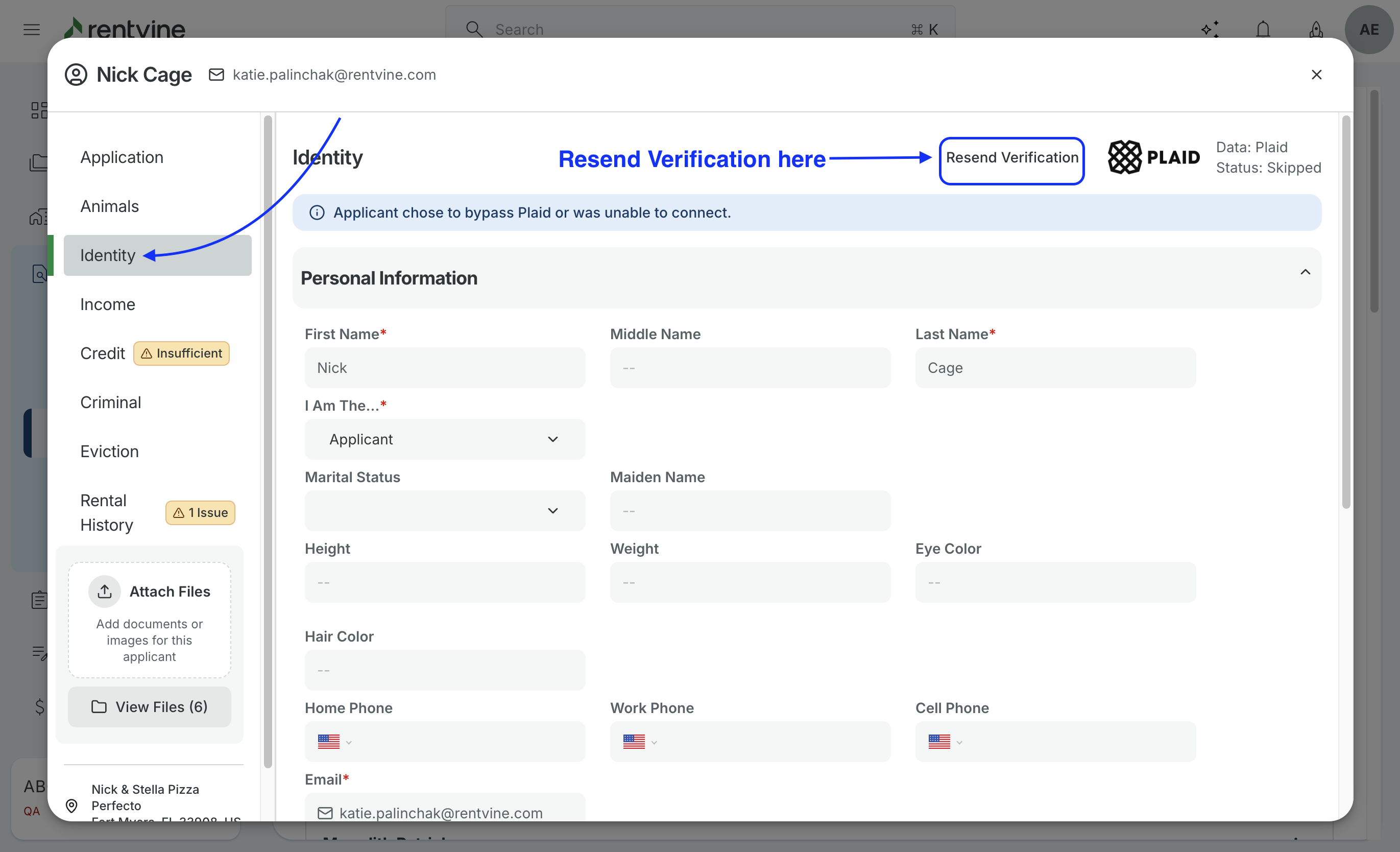Open the Rental History section
Image resolution: width=1400 pixels, height=852 pixels.
coord(106,512)
